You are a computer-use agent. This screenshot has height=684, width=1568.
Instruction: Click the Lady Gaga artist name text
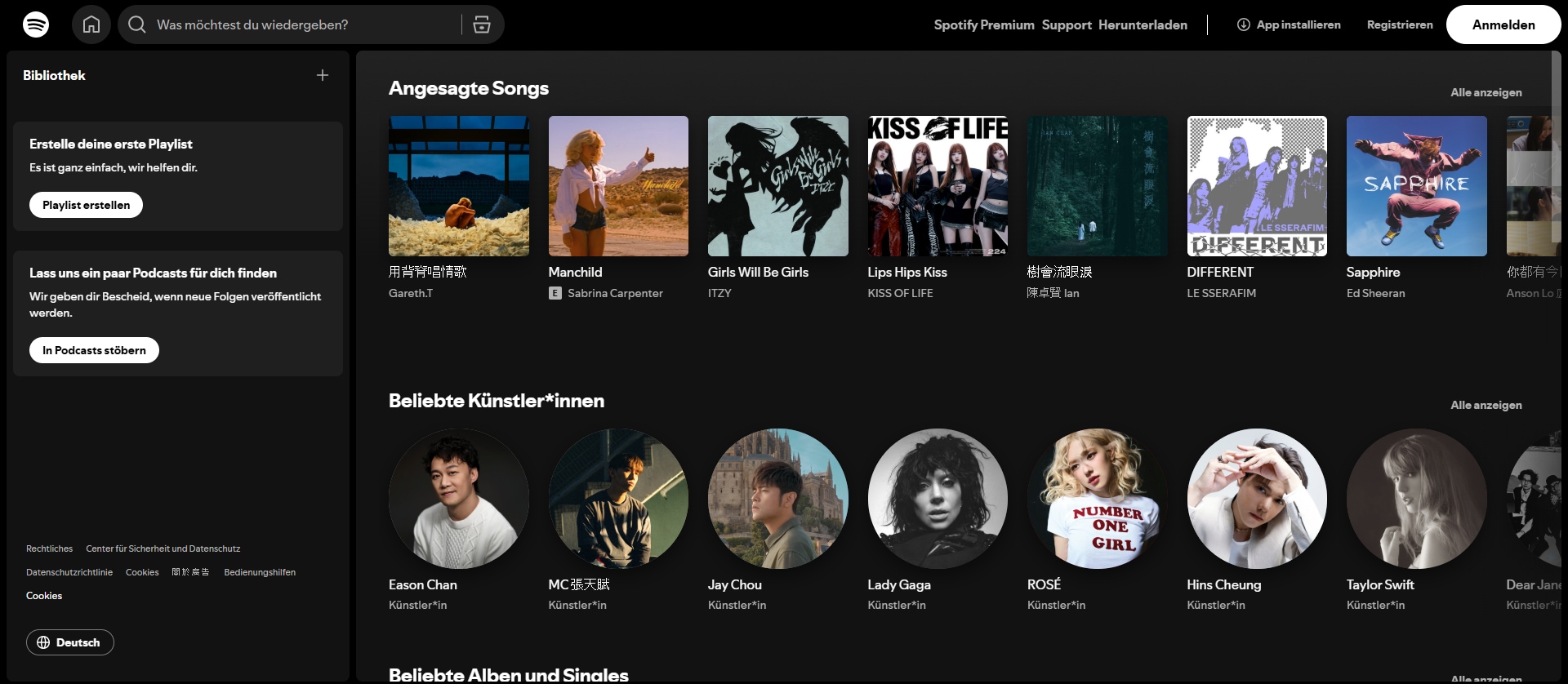click(x=899, y=584)
